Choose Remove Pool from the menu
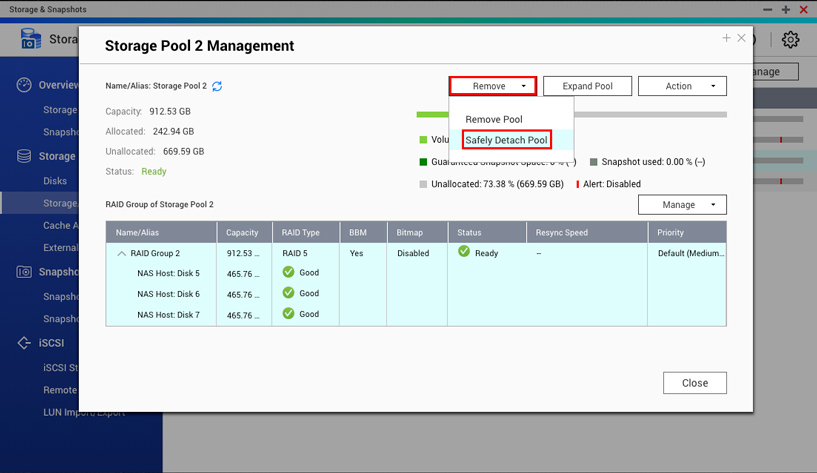The width and height of the screenshot is (817, 473). tap(493, 119)
